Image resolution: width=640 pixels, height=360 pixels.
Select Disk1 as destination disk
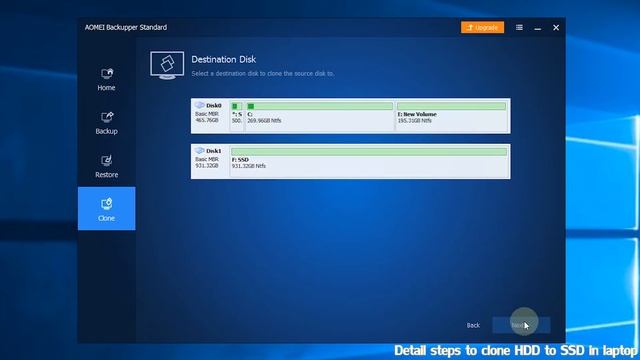[x=350, y=161]
